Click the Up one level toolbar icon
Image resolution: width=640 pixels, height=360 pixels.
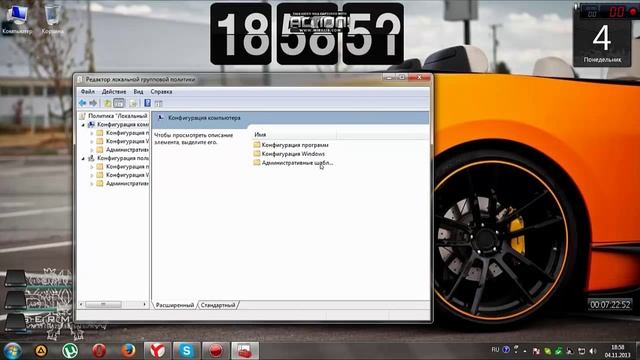tap(107, 103)
